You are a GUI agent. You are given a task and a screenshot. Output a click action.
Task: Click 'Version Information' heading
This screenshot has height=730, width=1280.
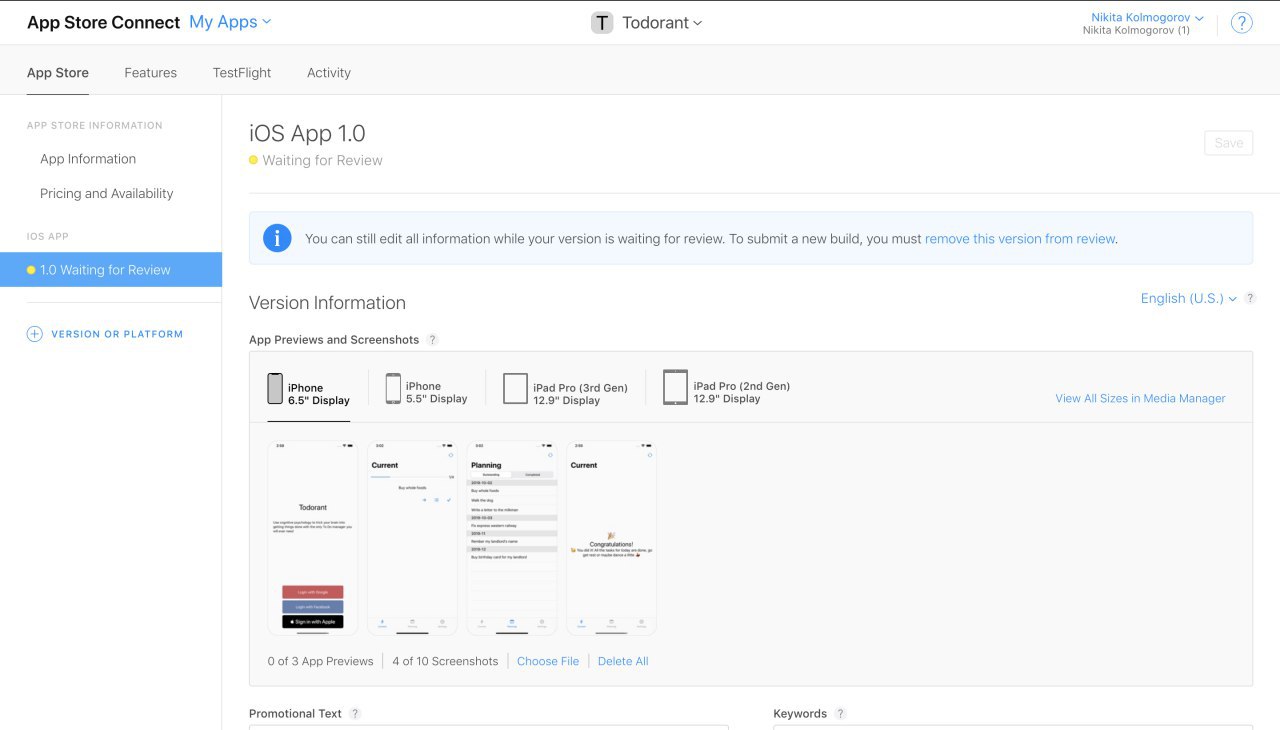pos(327,303)
